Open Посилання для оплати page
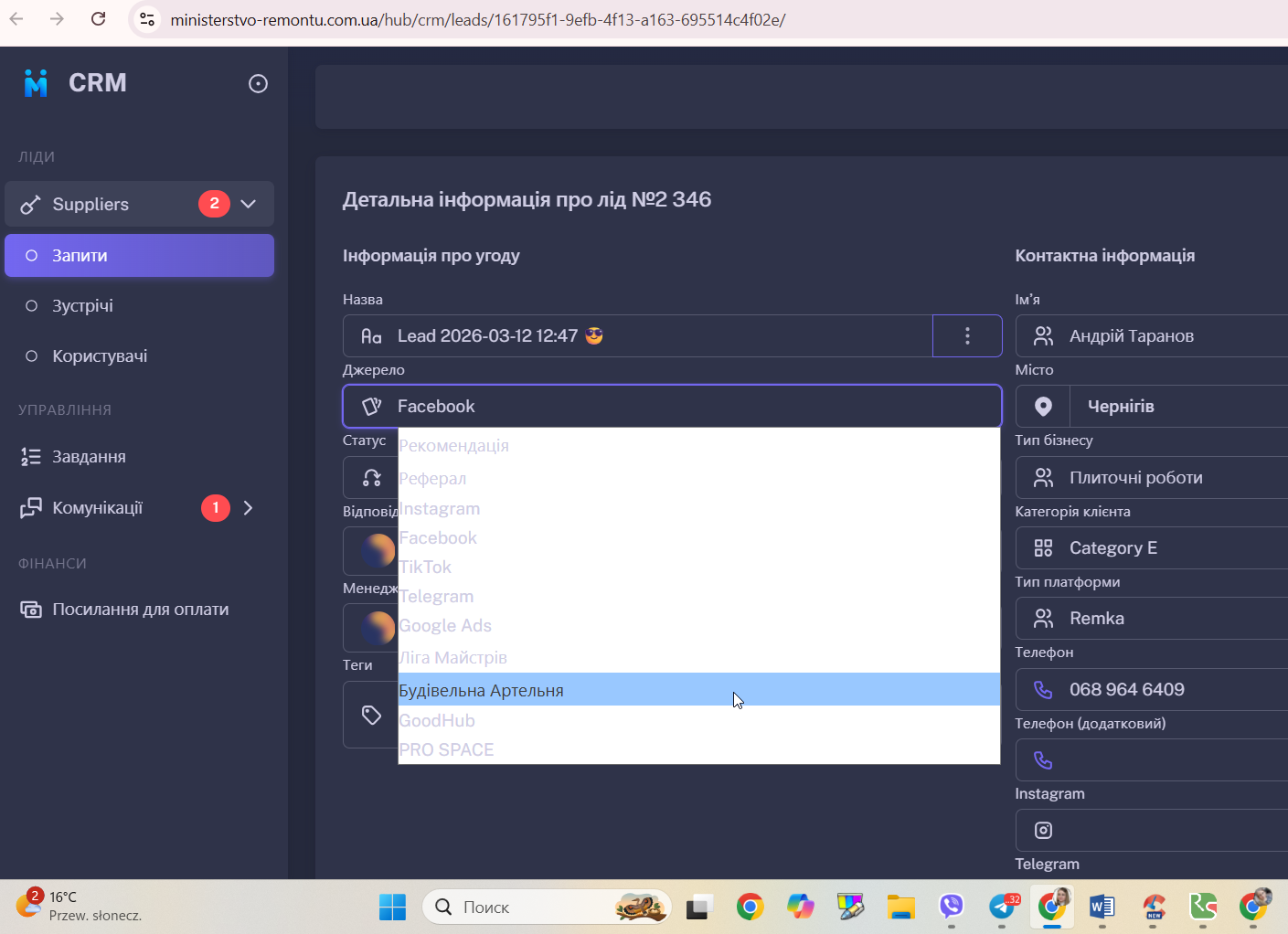The width and height of the screenshot is (1288, 934). tap(139, 609)
